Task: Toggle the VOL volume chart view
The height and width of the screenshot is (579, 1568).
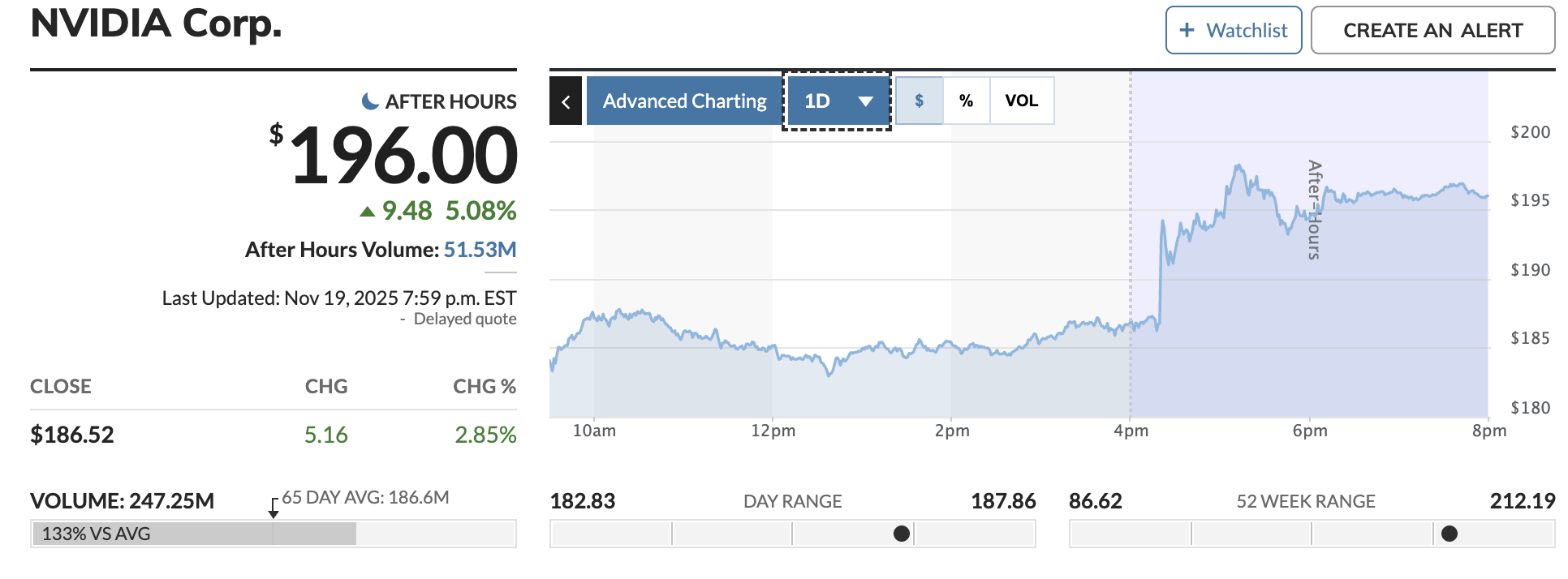Action: (x=1021, y=101)
